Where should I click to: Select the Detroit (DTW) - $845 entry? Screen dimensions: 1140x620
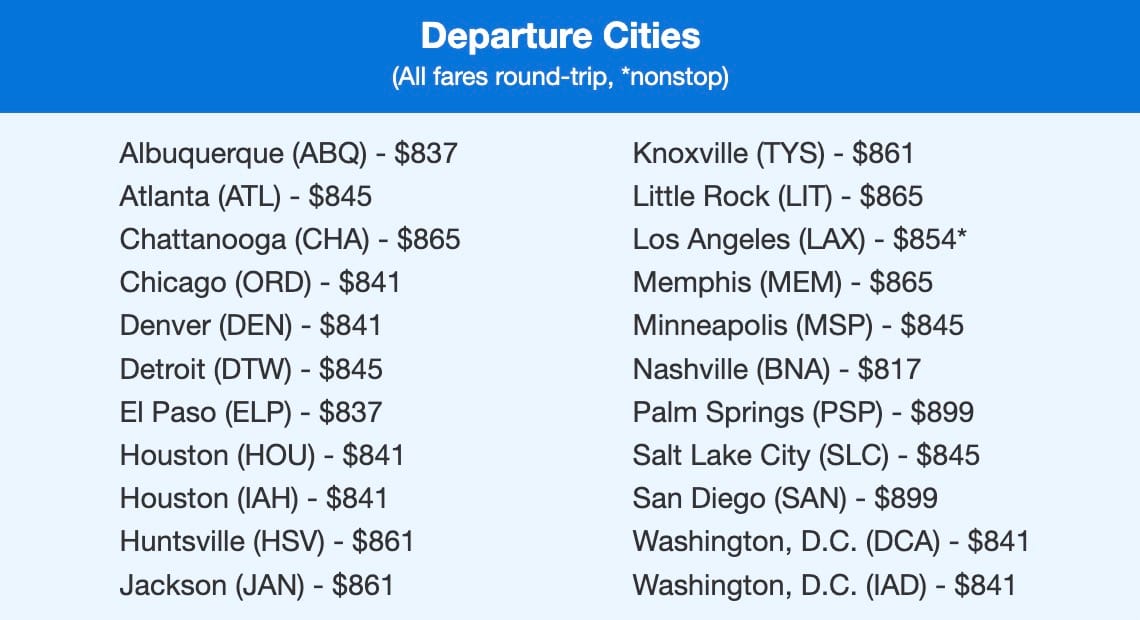click(x=251, y=369)
